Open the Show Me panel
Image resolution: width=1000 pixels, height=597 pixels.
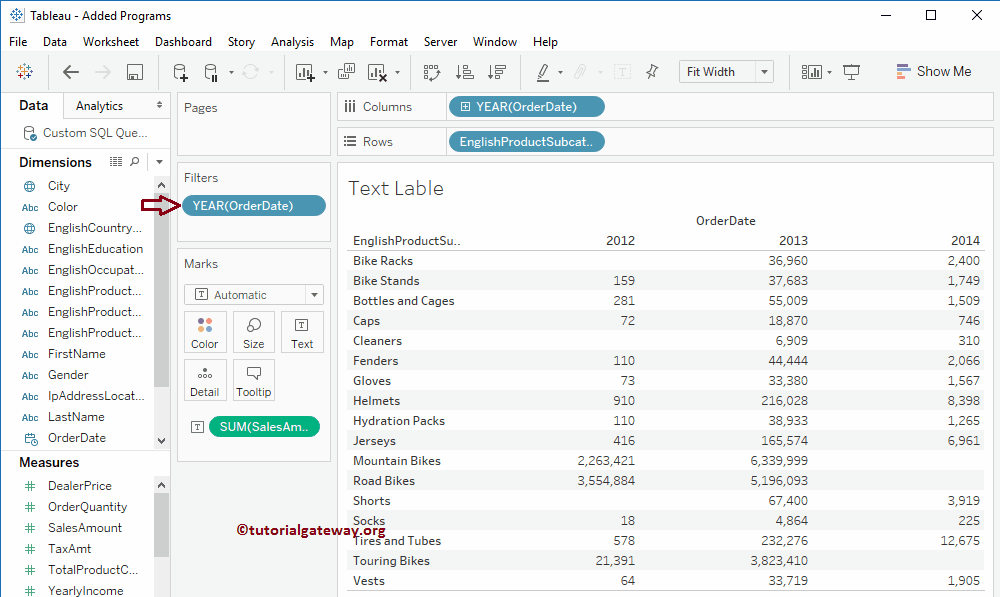click(933, 71)
